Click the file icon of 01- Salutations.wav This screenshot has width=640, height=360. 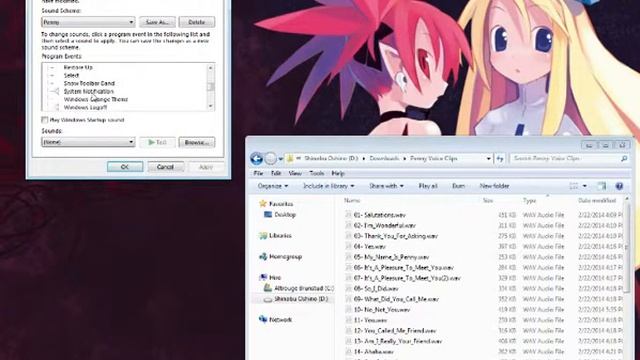[x=348, y=215]
